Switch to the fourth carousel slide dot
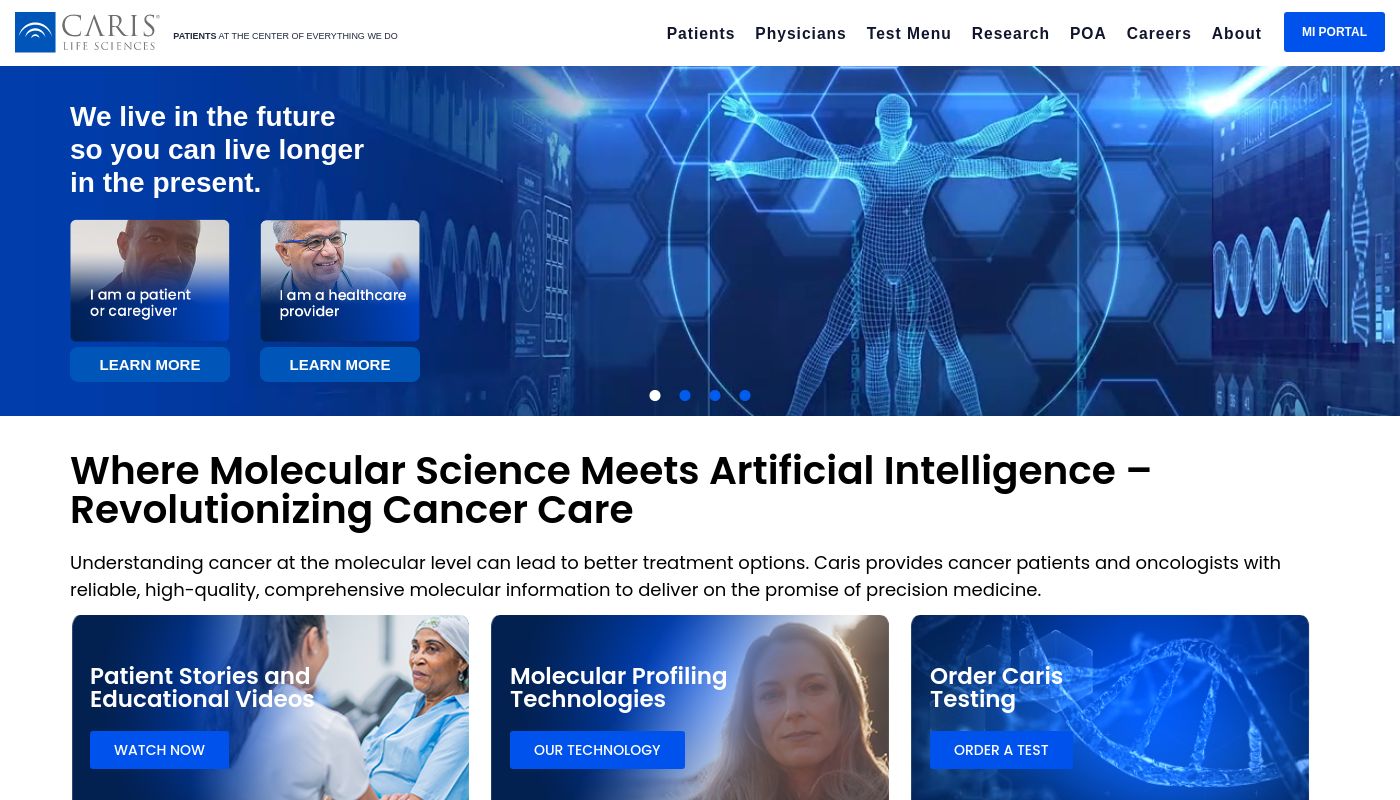 745,395
